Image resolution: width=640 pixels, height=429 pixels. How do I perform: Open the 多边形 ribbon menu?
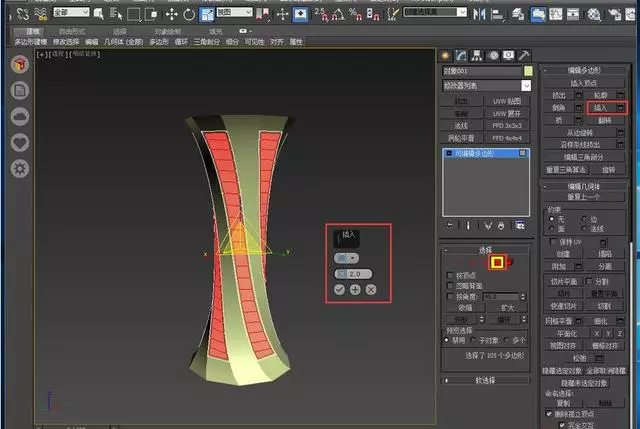point(159,43)
